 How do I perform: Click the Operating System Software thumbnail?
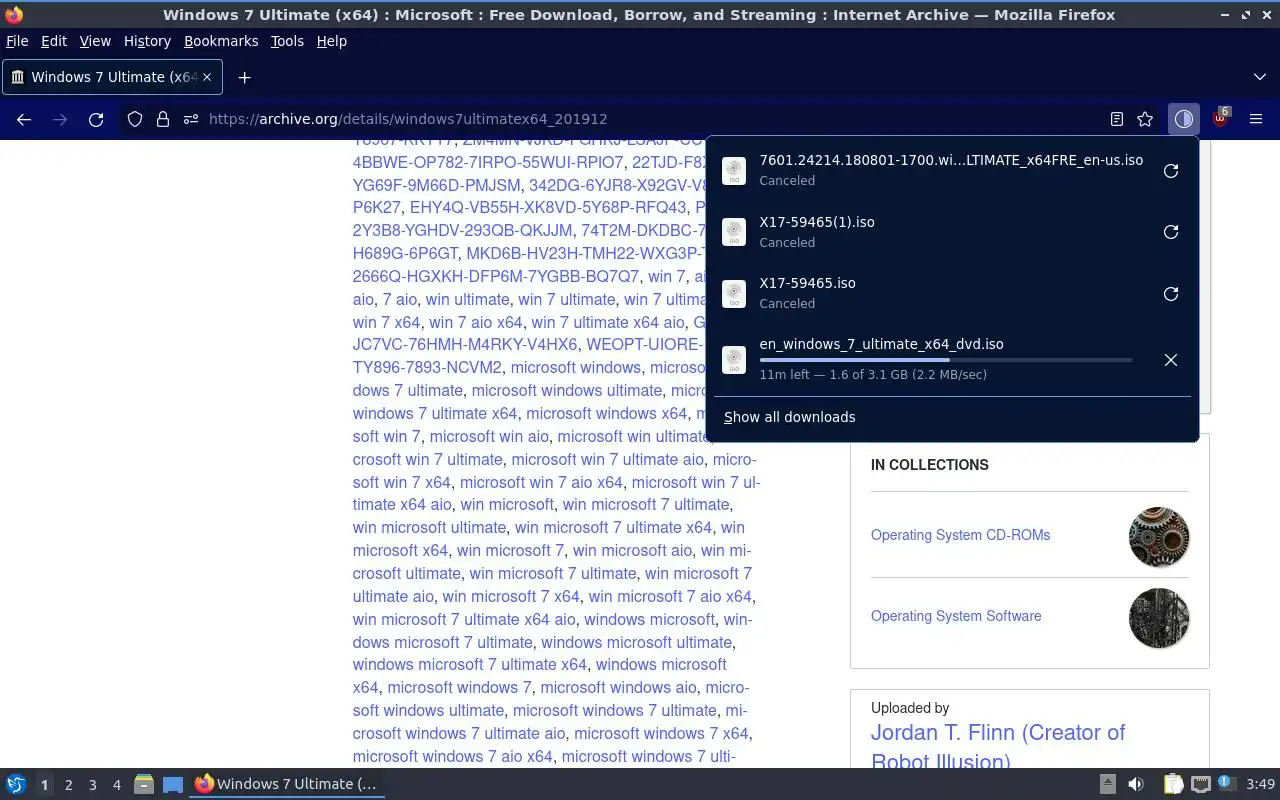click(x=1159, y=618)
